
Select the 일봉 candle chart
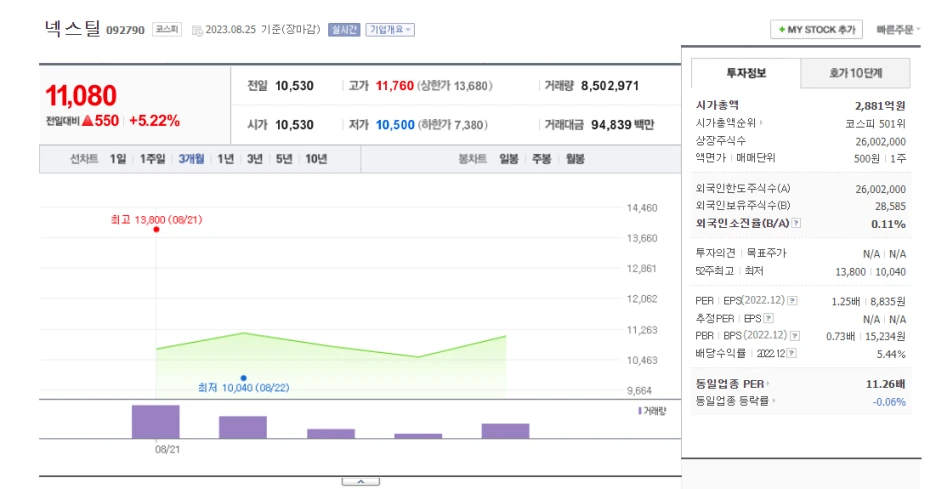click(x=509, y=159)
